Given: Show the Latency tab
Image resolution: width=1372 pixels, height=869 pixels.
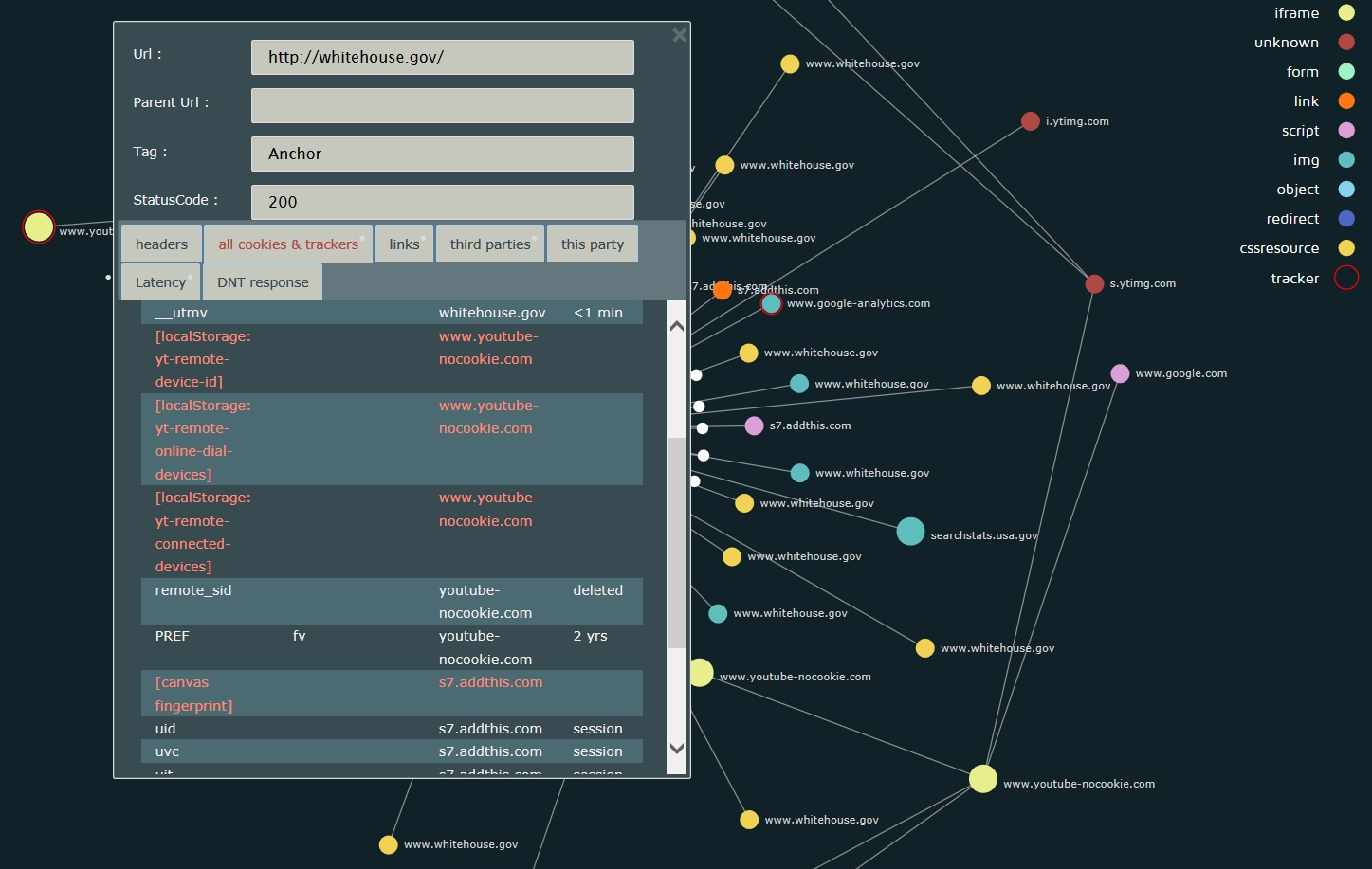Looking at the screenshot, I should (160, 282).
